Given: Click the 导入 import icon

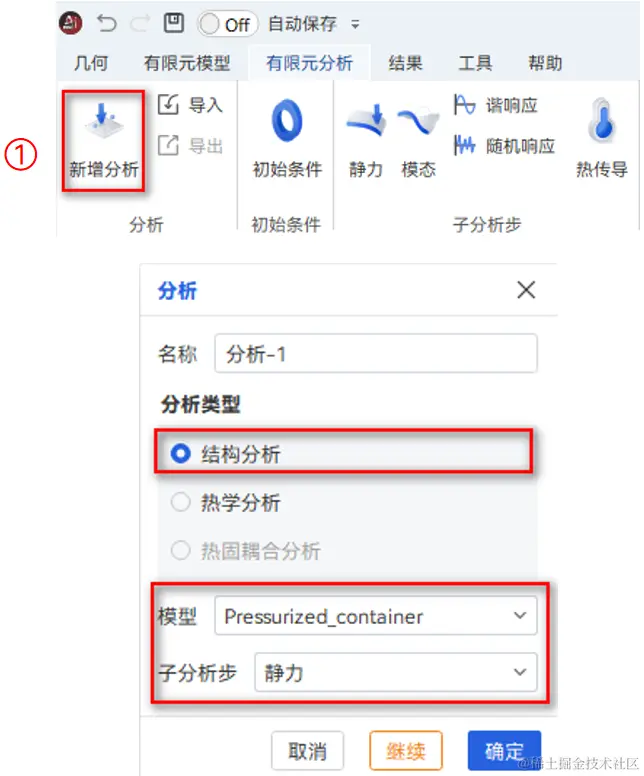Looking at the screenshot, I should click(x=168, y=104).
